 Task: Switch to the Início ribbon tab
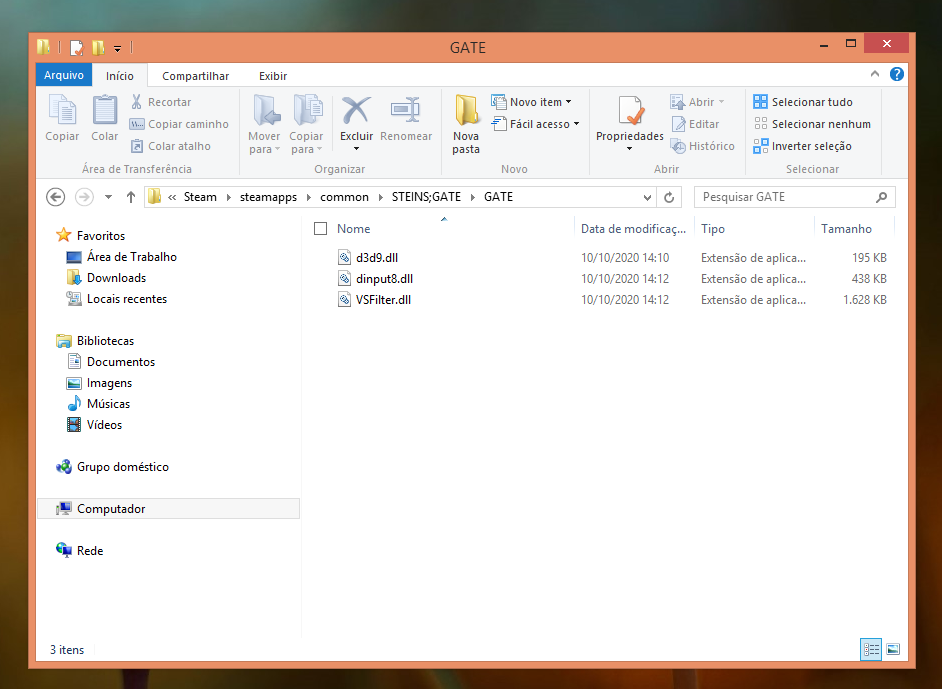pyautogui.click(x=120, y=76)
